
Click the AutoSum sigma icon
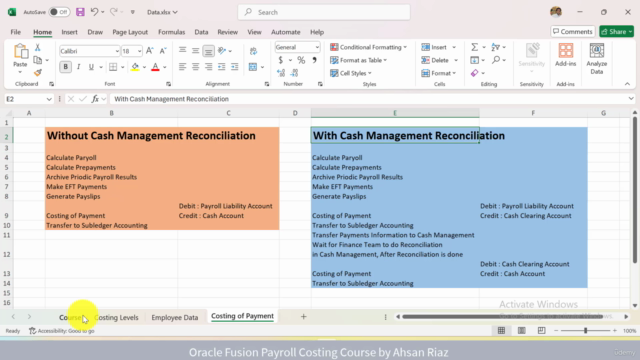pos(474,47)
